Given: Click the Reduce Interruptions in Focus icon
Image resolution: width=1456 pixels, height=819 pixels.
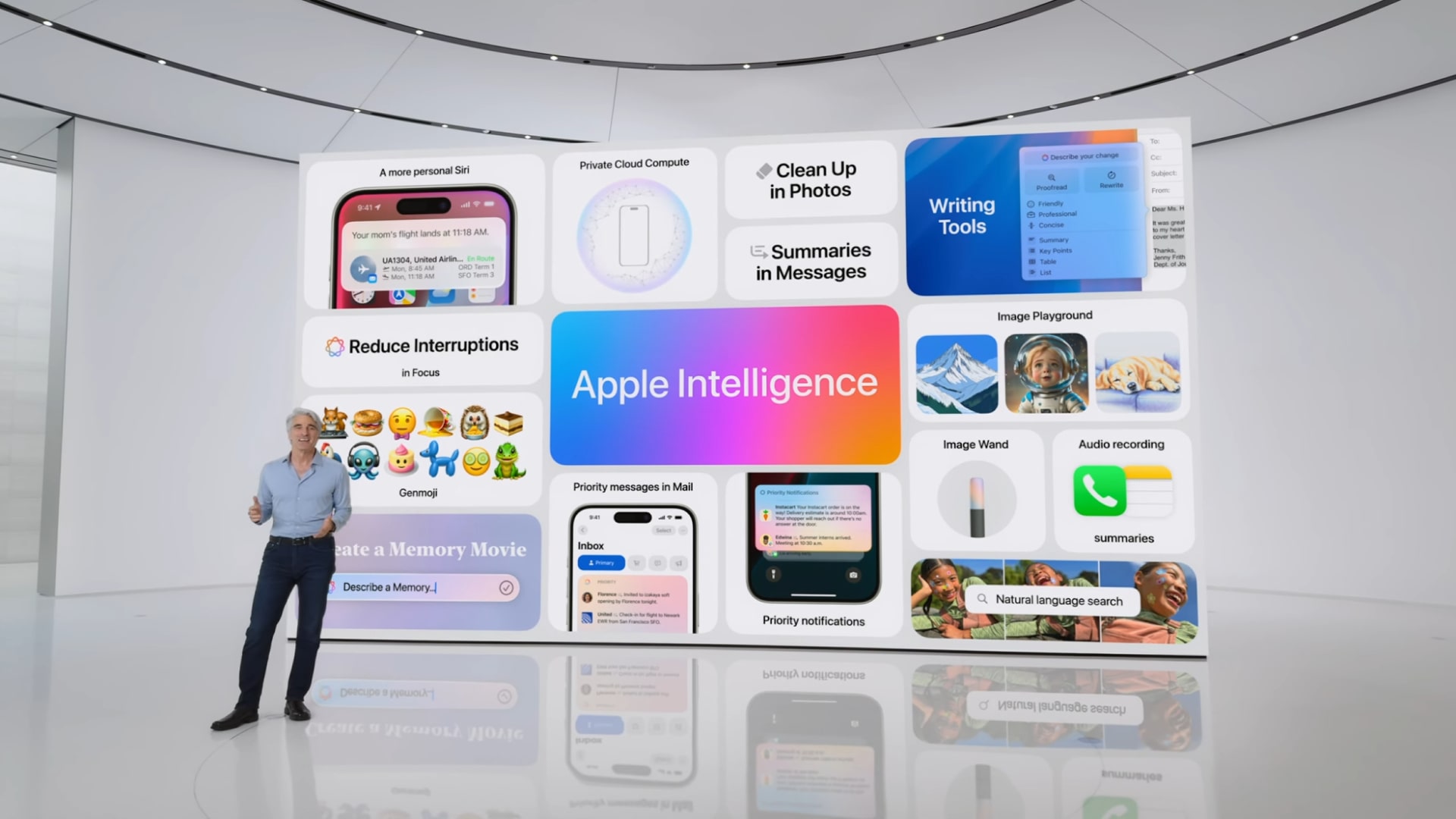Looking at the screenshot, I should [334, 344].
